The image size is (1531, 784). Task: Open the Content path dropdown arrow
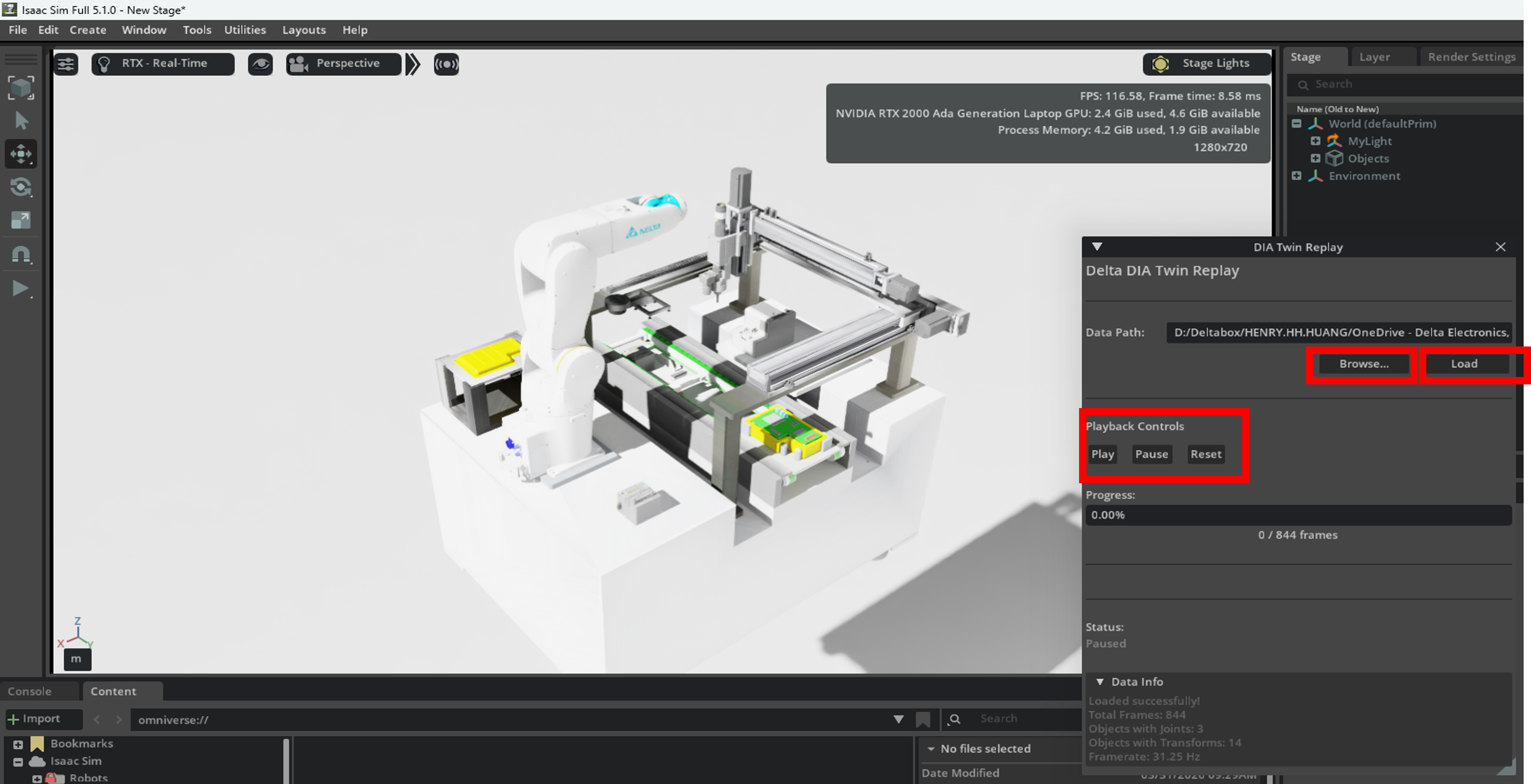899,720
